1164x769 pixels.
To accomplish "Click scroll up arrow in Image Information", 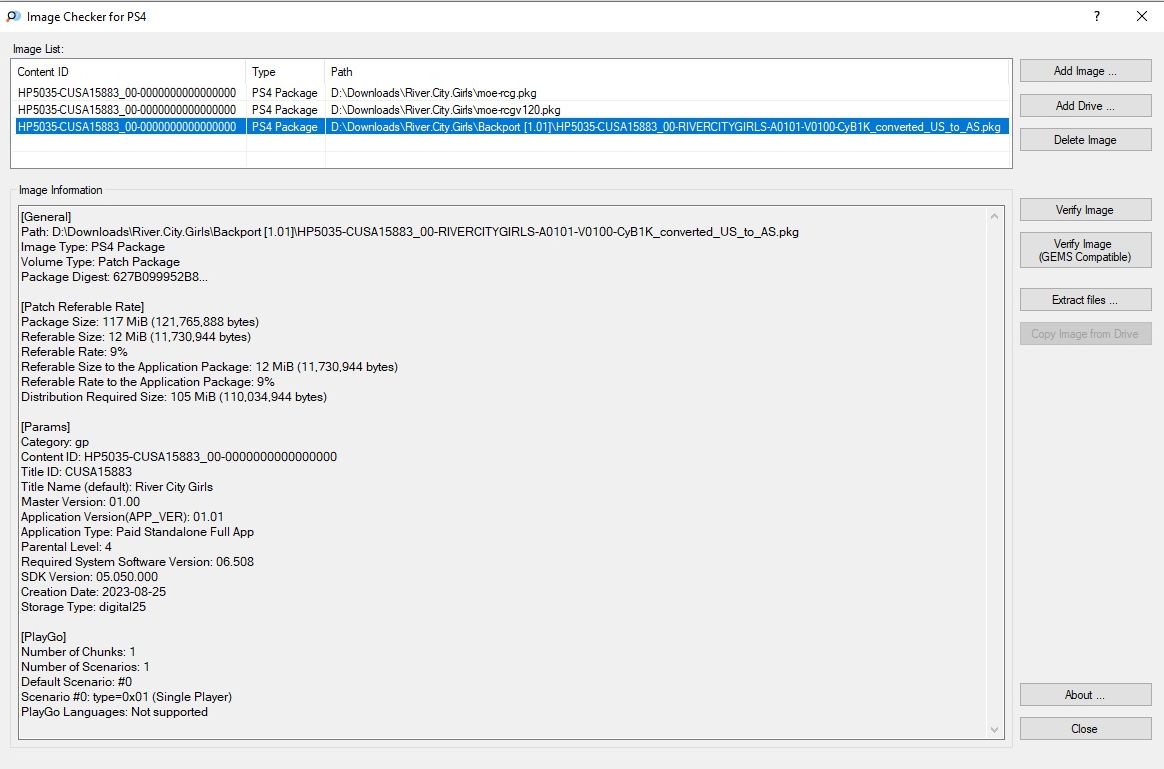I will (994, 216).
